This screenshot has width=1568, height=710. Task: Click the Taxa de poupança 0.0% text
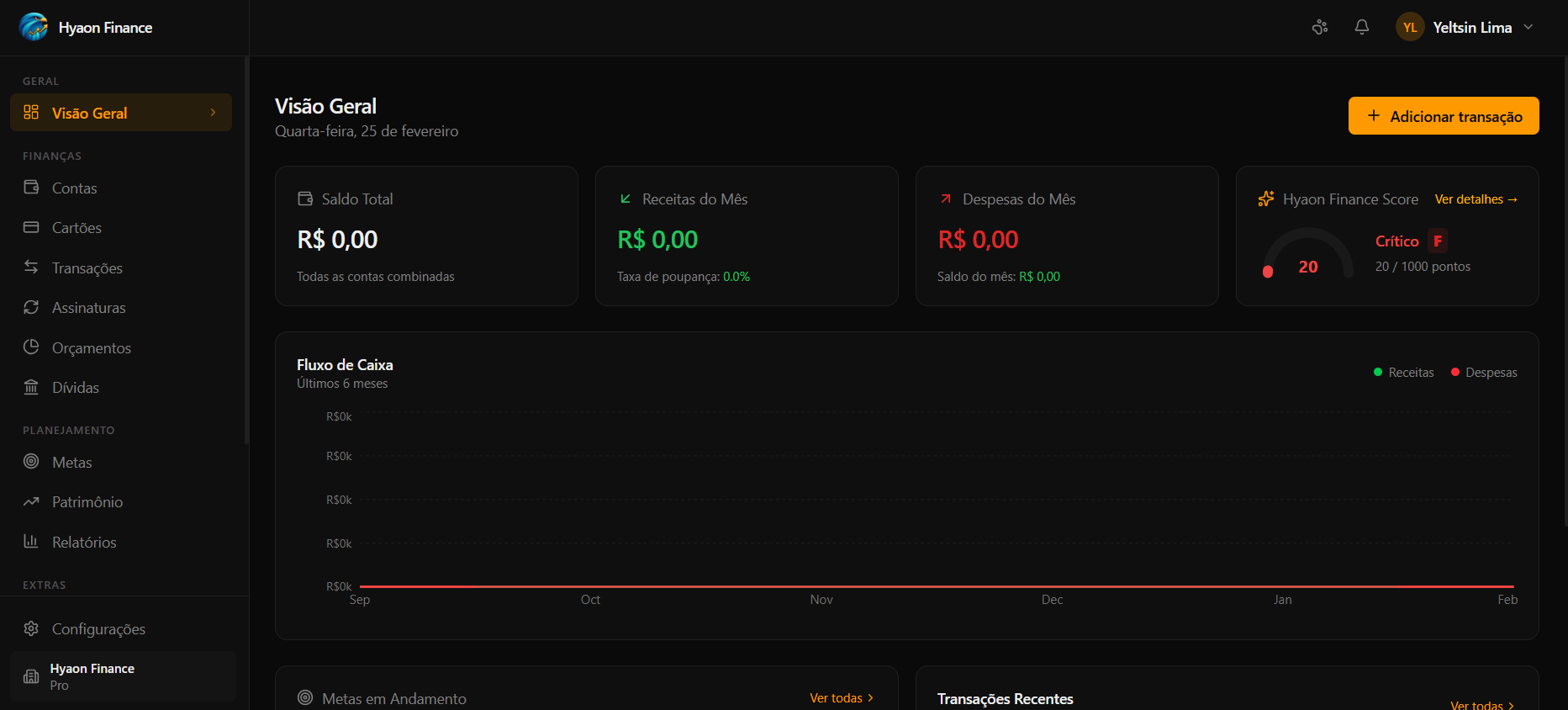[684, 277]
